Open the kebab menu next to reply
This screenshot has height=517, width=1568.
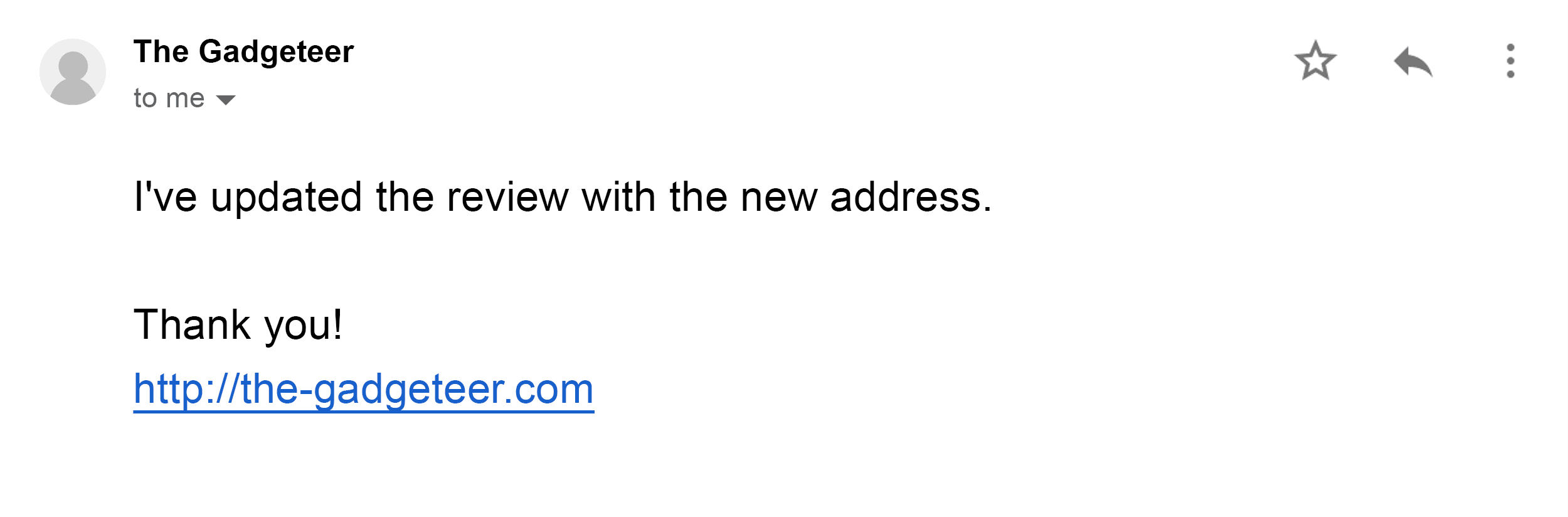(x=1510, y=61)
